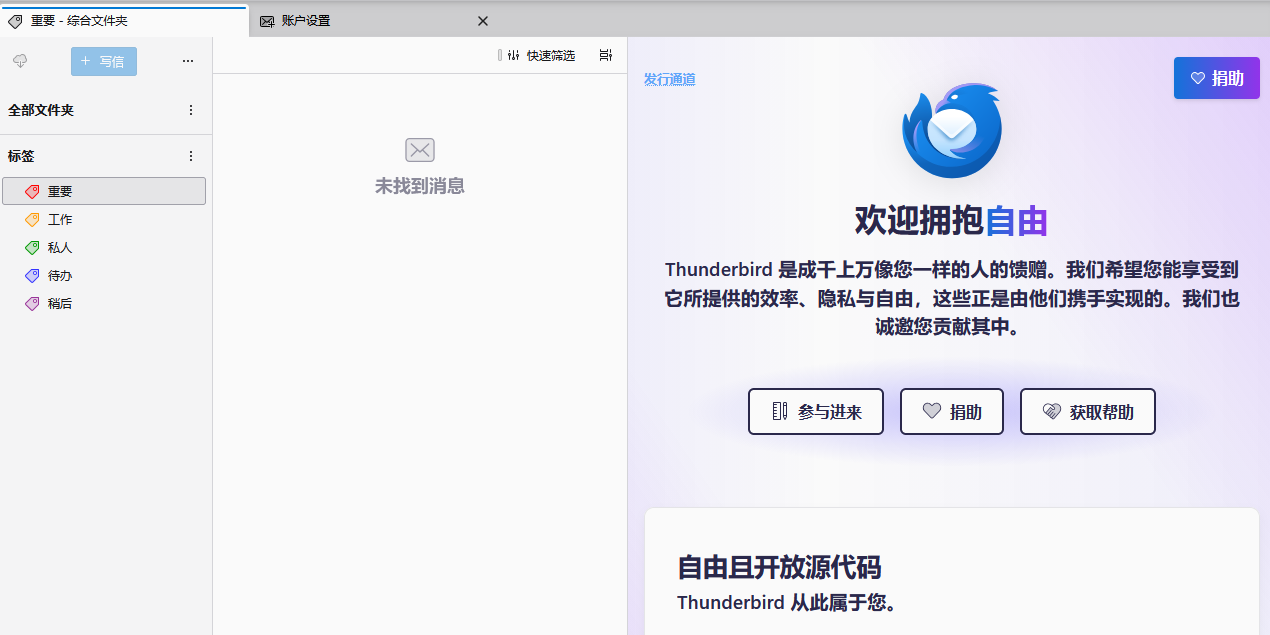Open 全部文件夹 section options menu

click(x=191, y=110)
